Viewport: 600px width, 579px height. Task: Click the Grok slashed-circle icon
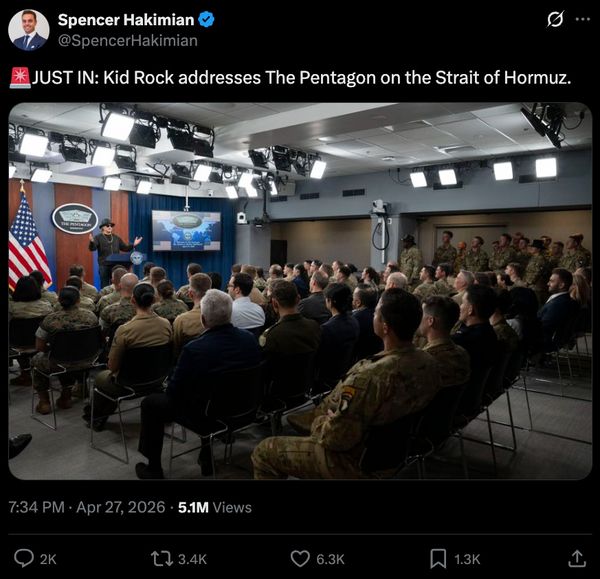[x=555, y=19]
